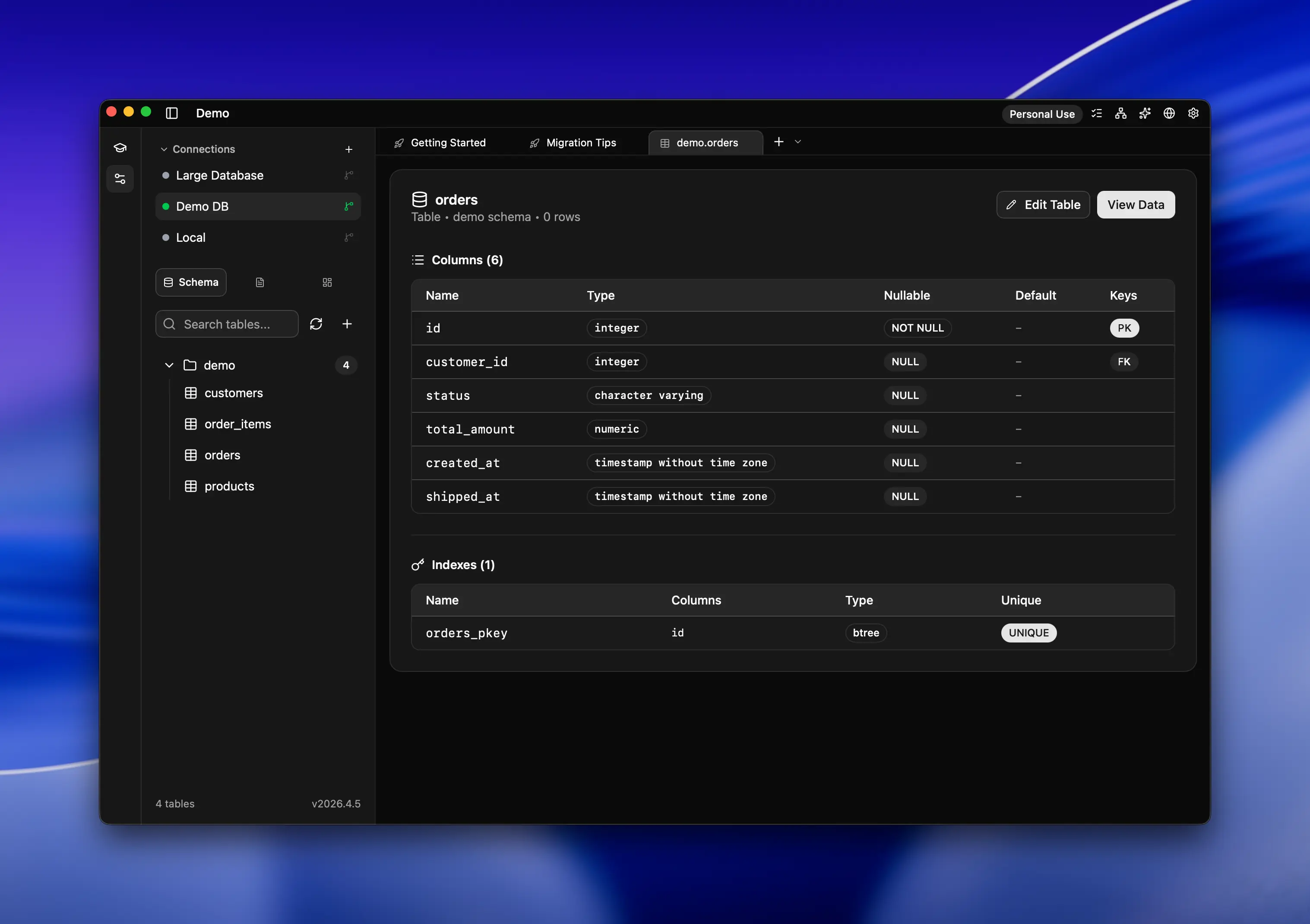Screen dimensions: 1310x924
Task: Refresh the tables list
Action: (316, 324)
